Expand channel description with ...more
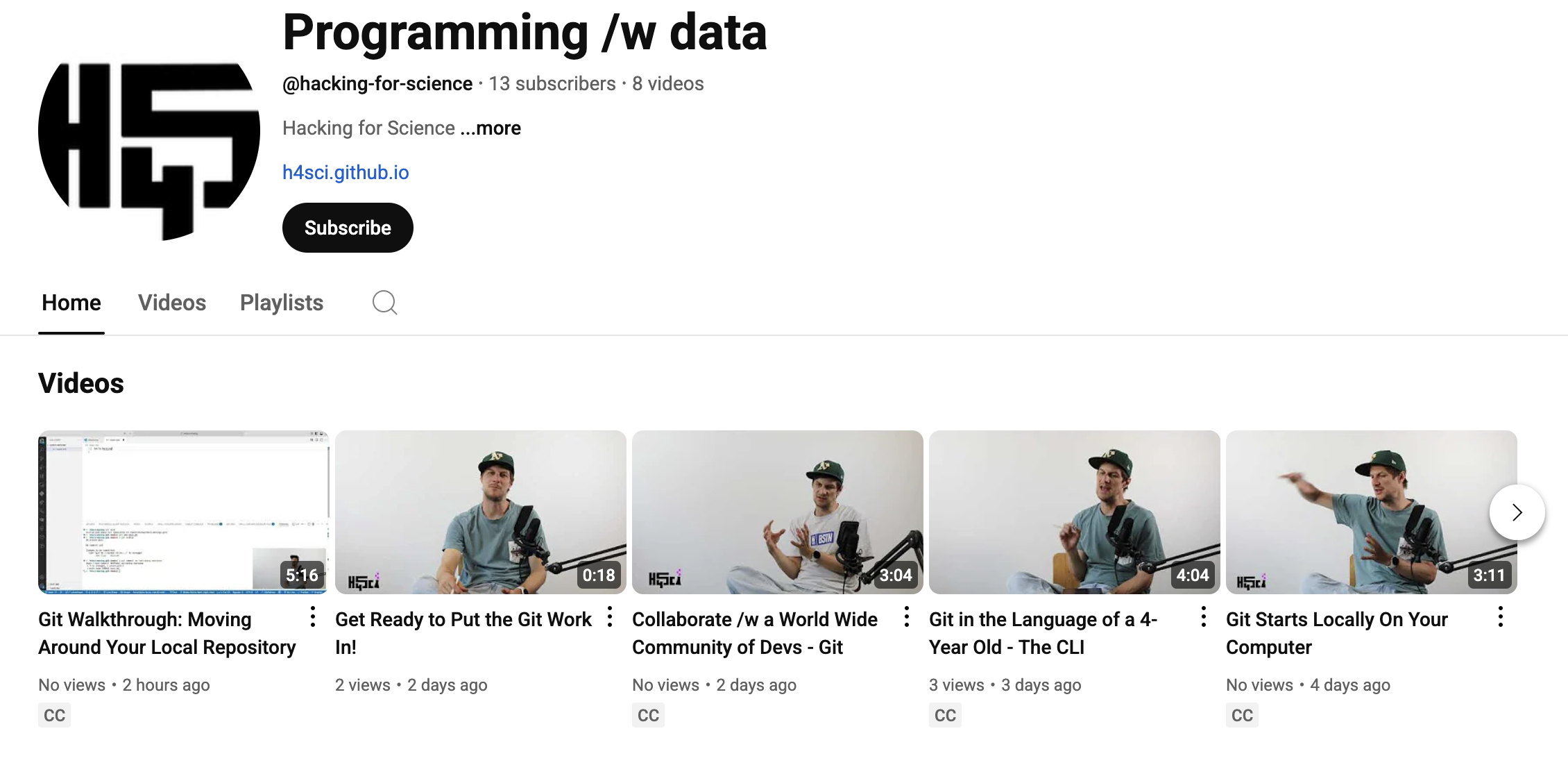The image size is (1568, 765). tap(491, 128)
